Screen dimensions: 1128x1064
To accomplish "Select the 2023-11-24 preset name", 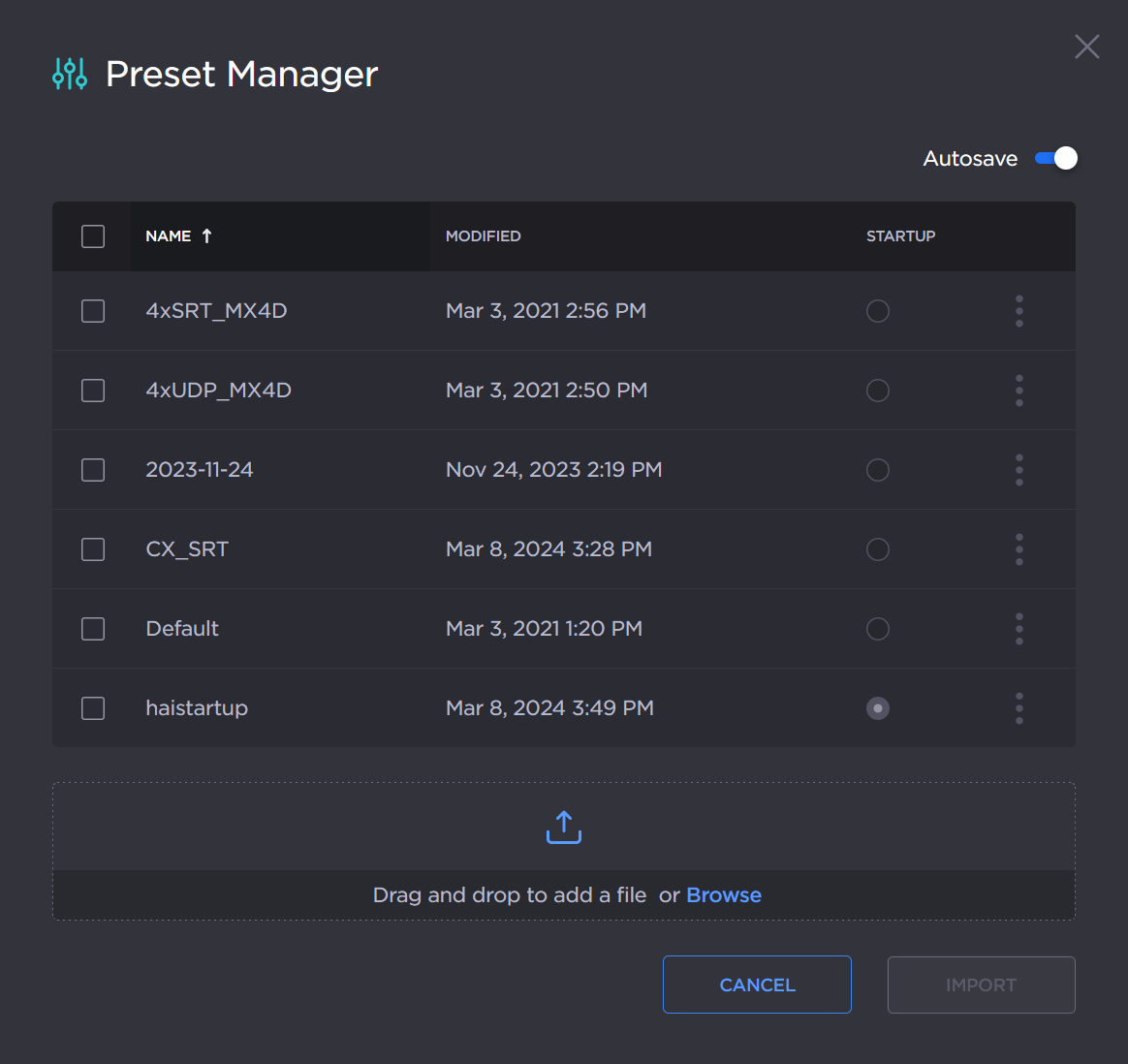I will [200, 470].
